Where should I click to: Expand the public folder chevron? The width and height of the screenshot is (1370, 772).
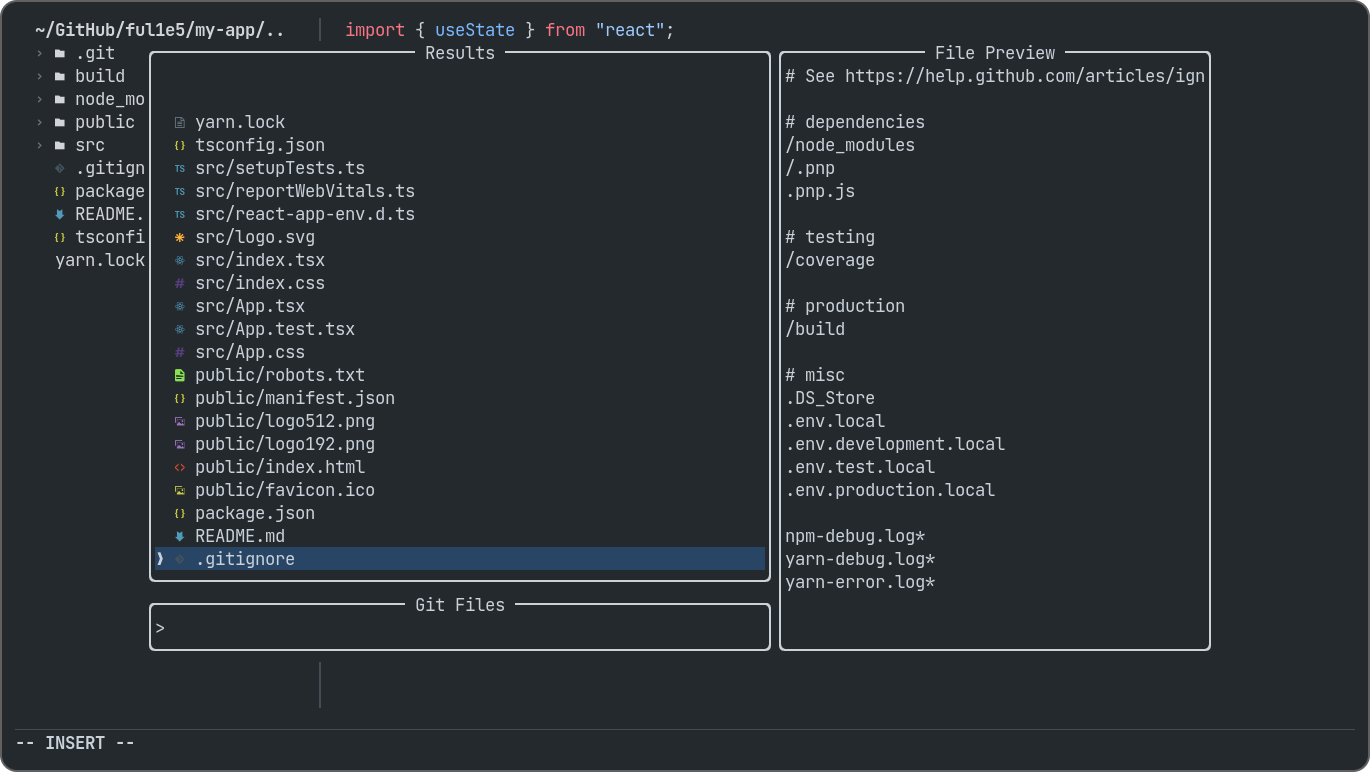[40, 123]
